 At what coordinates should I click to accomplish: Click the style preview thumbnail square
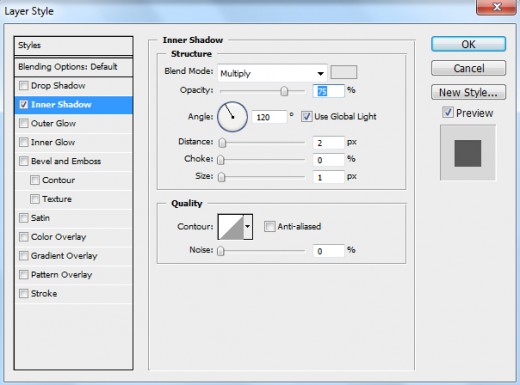coord(468,153)
